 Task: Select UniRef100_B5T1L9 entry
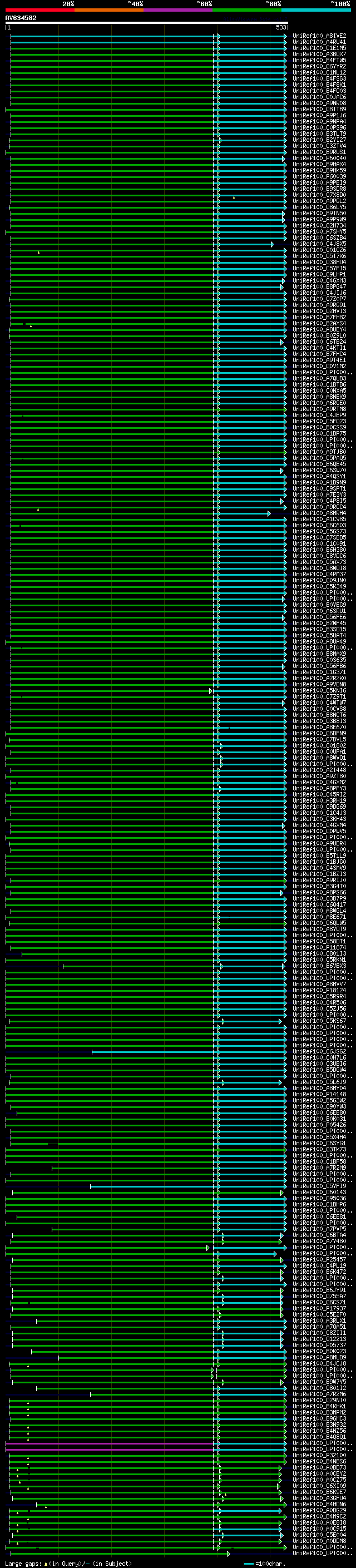(x=319, y=856)
